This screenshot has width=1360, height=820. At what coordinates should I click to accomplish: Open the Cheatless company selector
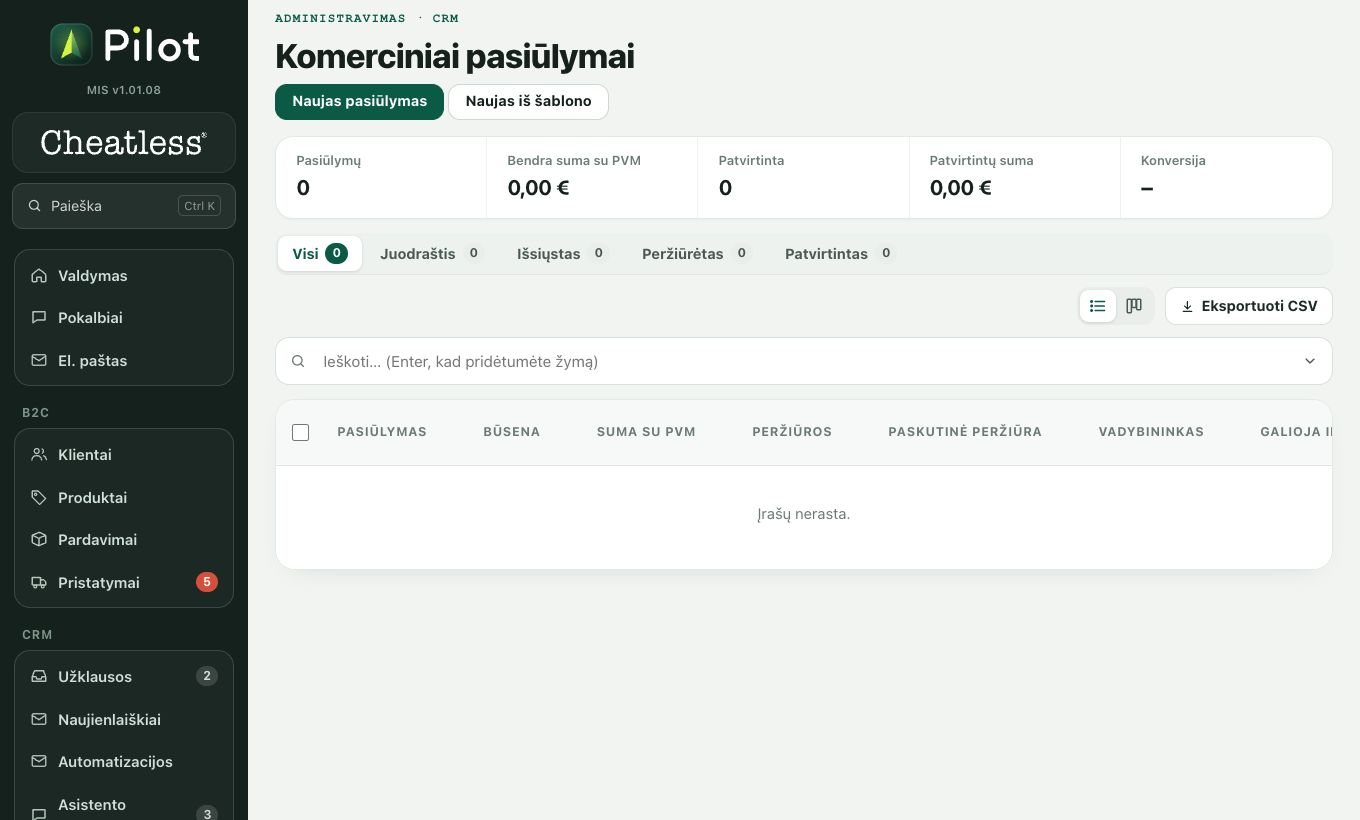tap(124, 143)
